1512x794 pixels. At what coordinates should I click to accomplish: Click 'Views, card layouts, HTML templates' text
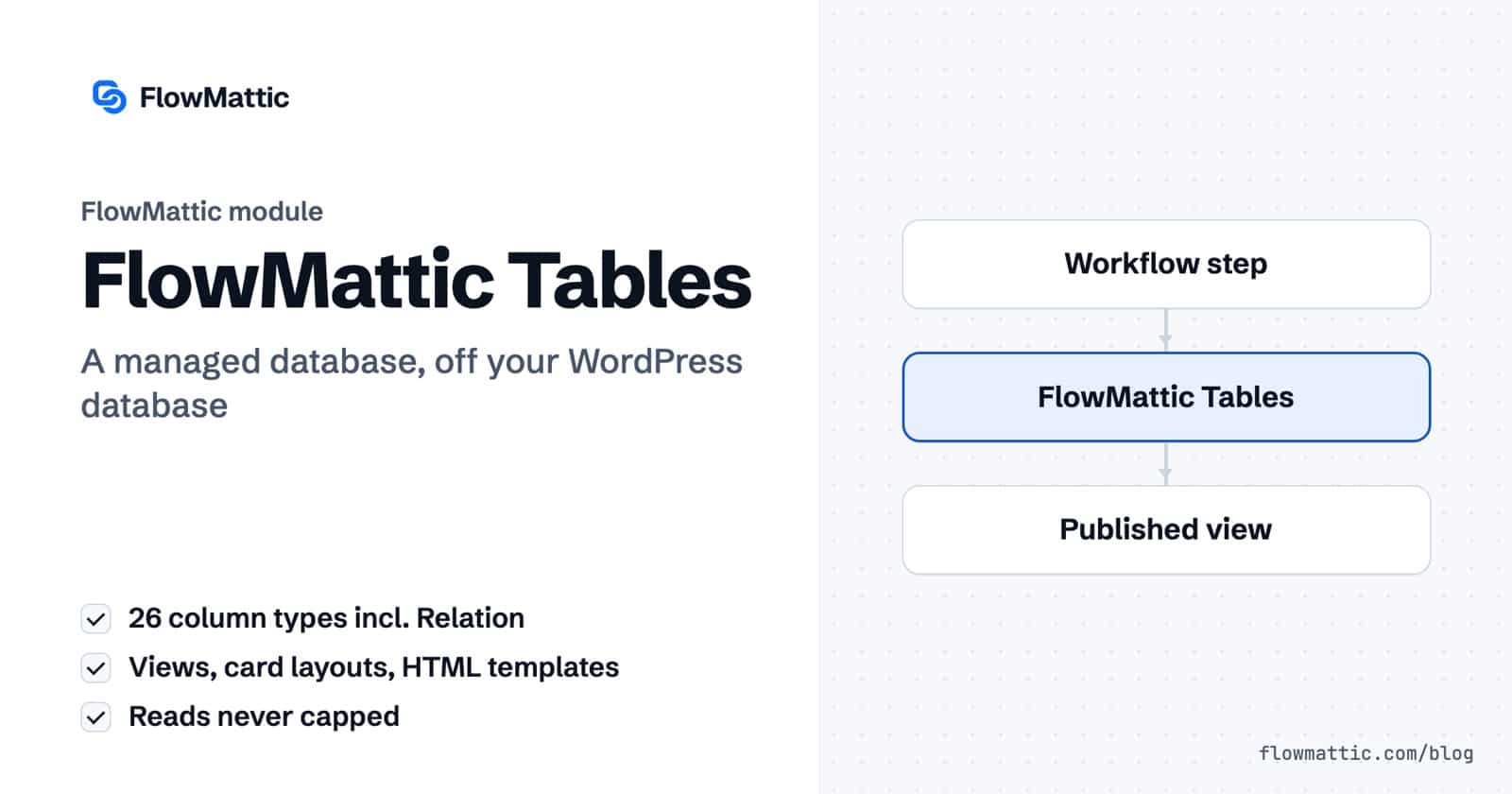(x=374, y=667)
